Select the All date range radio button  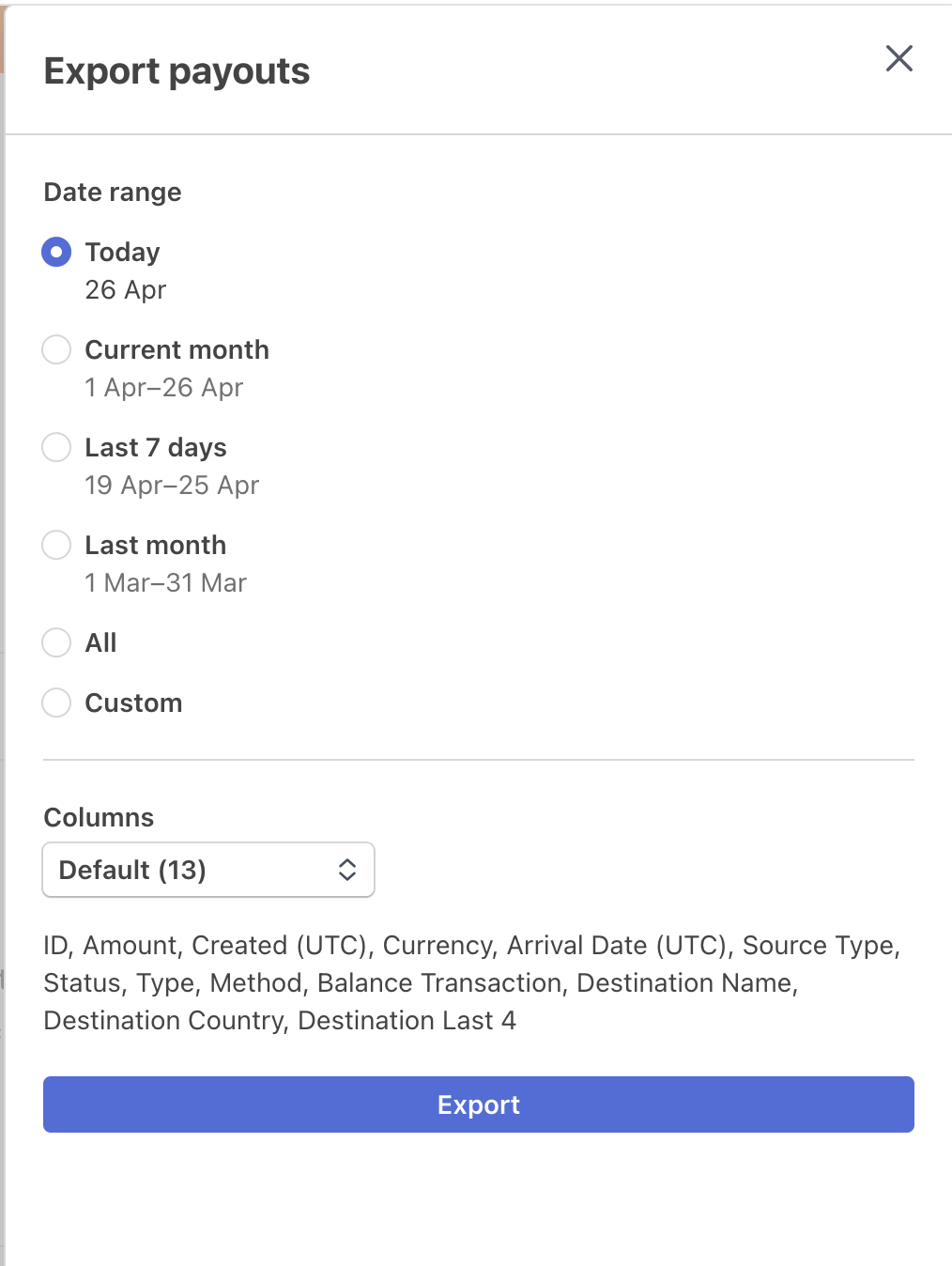pyautogui.click(x=56, y=642)
